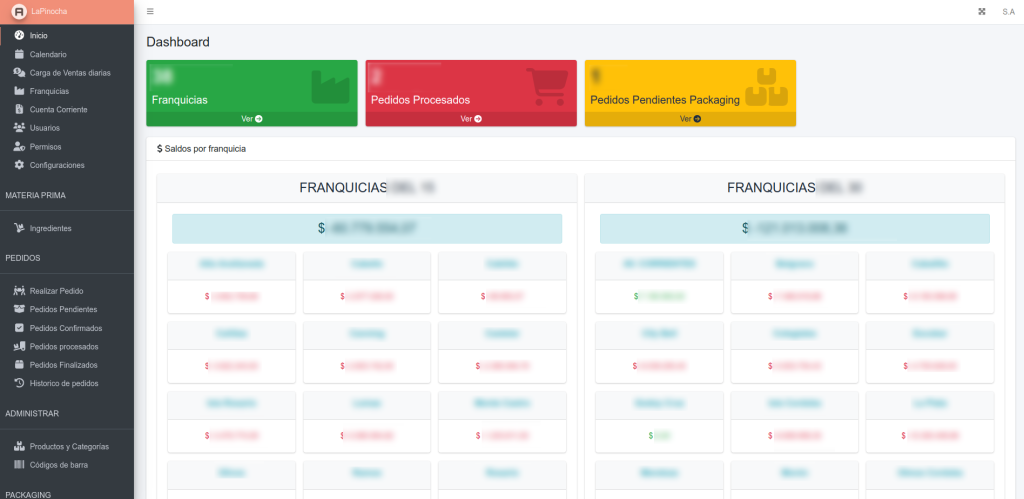Toggle the hamburger sidebar menu
Viewport: 1024px width, 499px height.
(x=150, y=12)
